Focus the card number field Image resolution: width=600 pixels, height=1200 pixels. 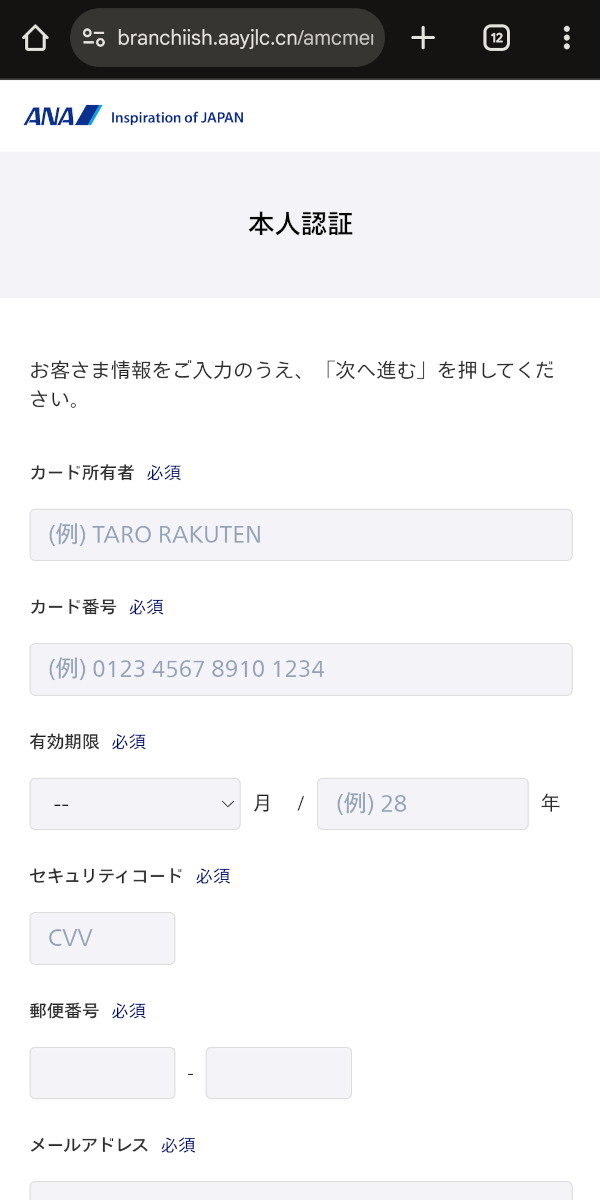click(301, 669)
